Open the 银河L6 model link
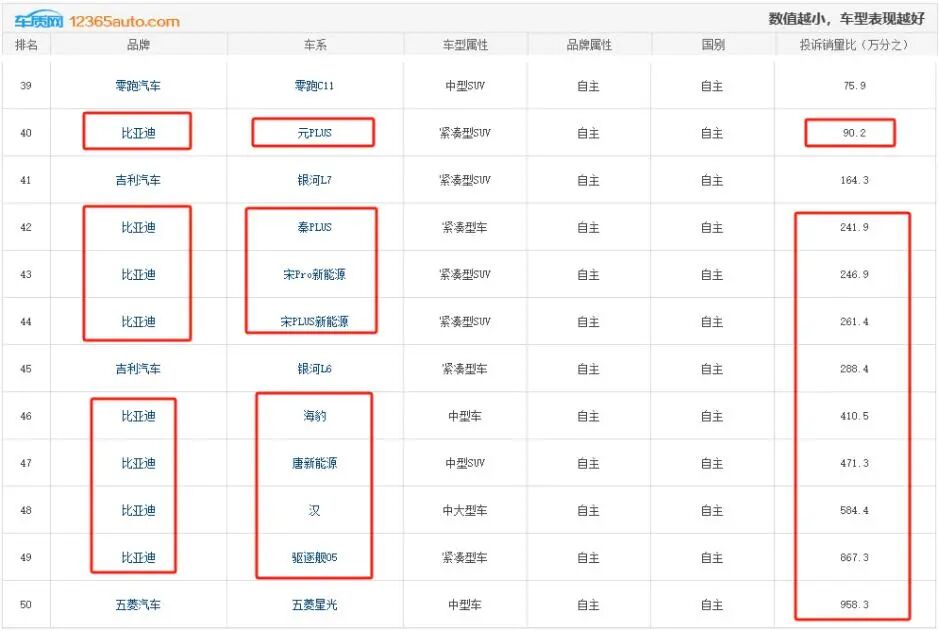Viewport: 939px width, 631px height. (x=314, y=369)
